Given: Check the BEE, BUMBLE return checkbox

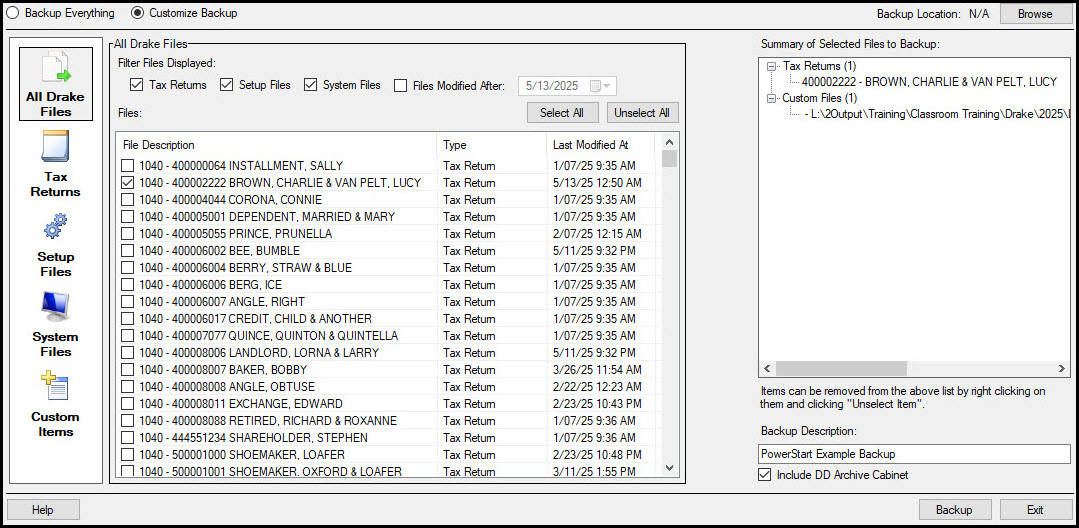Looking at the screenshot, I should click(127, 251).
